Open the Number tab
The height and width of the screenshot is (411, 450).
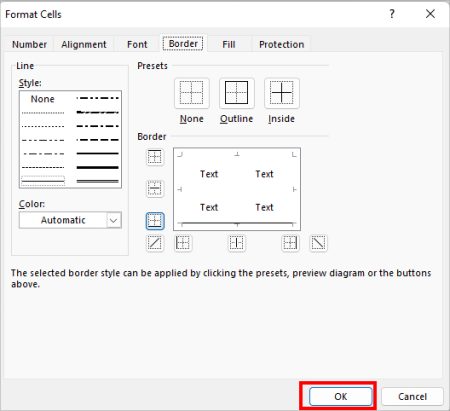29,44
